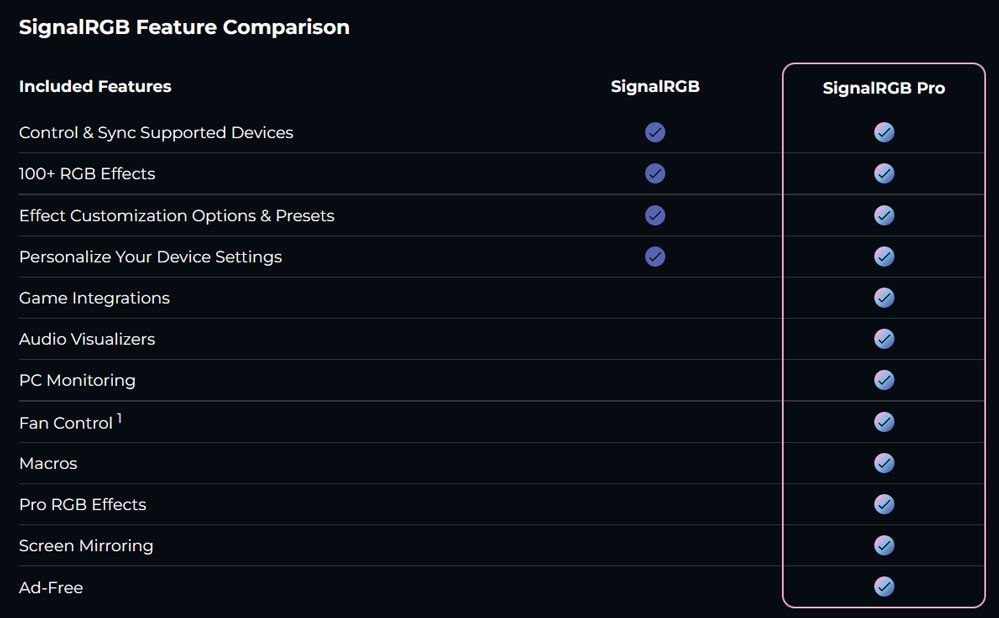Click the Fan Control footnote superscript
This screenshot has width=999, height=618.
click(x=119, y=418)
